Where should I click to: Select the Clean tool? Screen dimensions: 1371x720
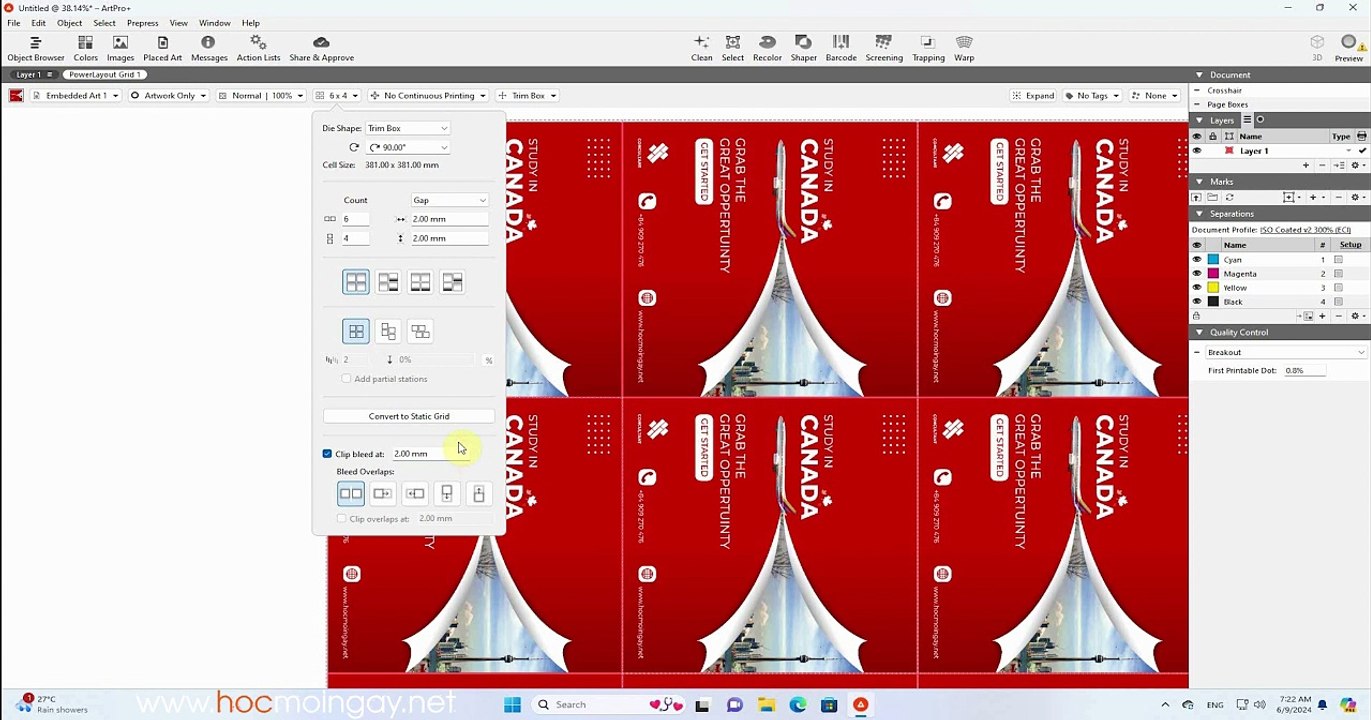pyautogui.click(x=702, y=48)
